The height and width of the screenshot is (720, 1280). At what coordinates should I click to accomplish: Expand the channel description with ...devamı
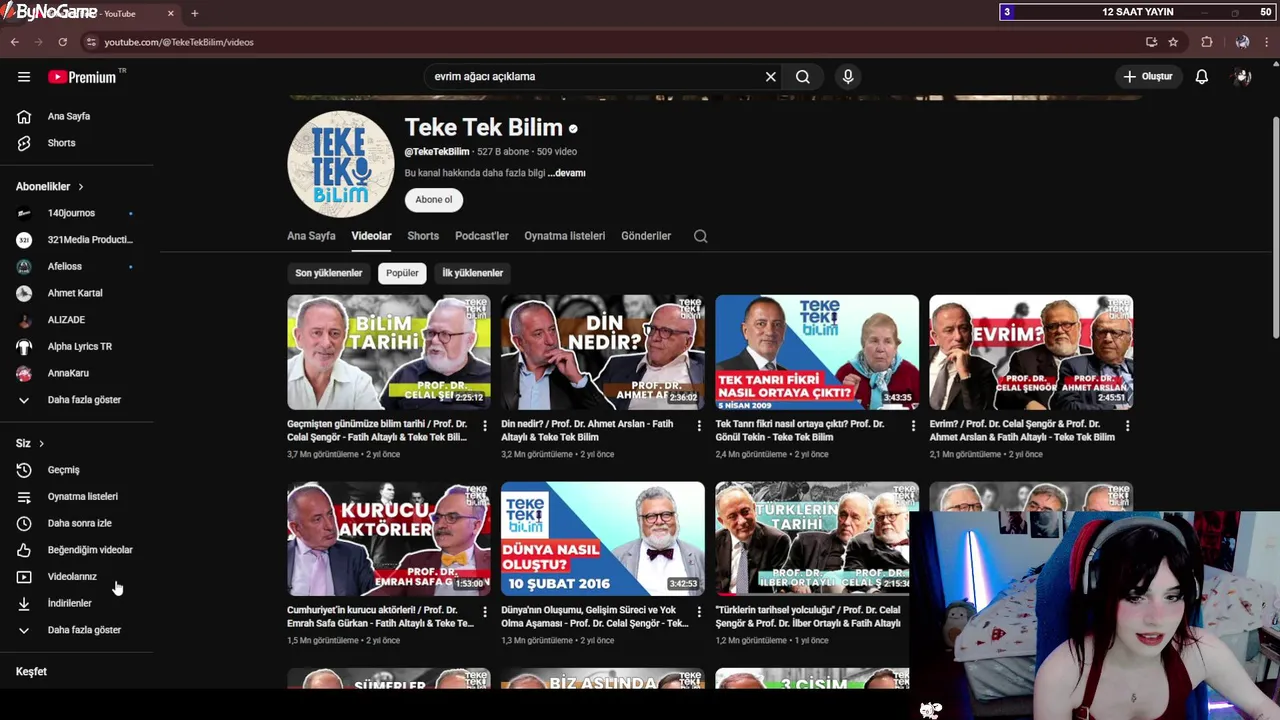pos(566,173)
